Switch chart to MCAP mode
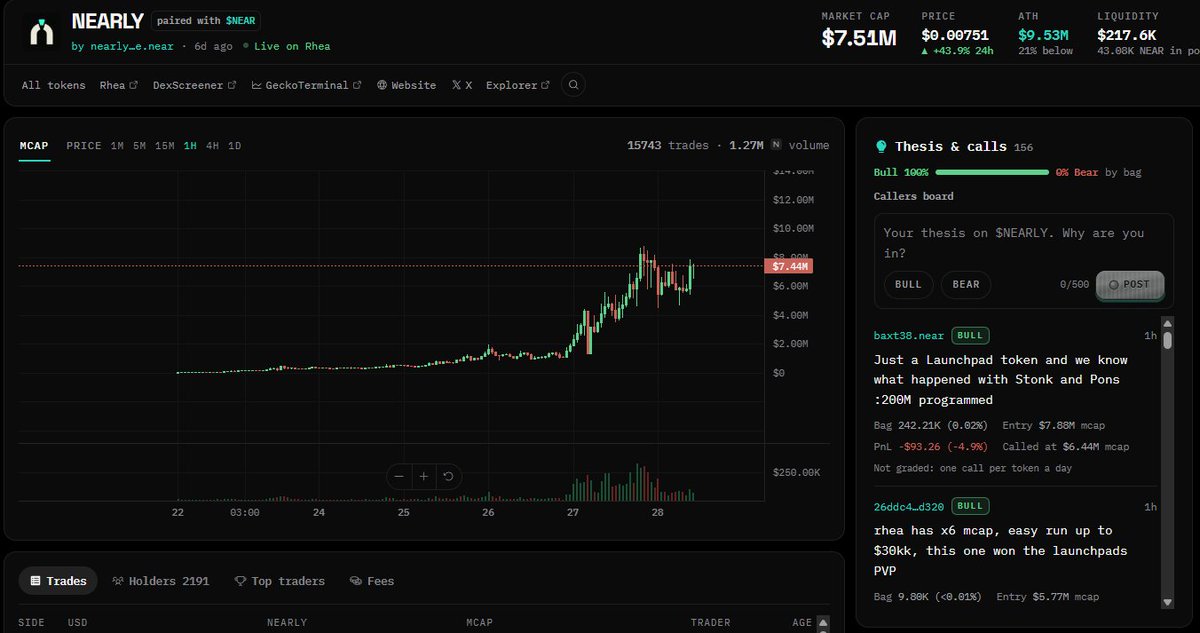The height and width of the screenshot is (633, 1200). 34,145
